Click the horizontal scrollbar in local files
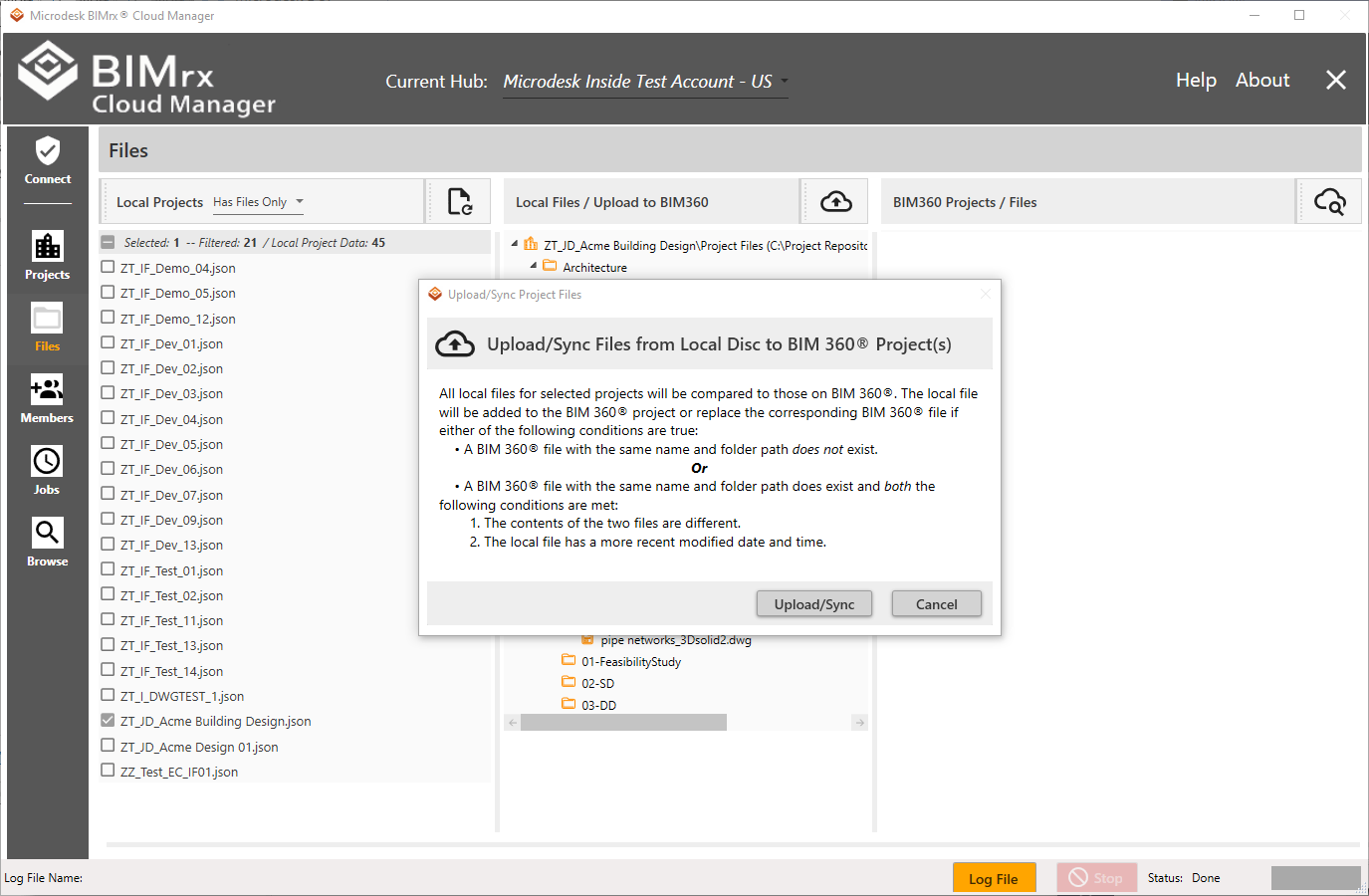This screenshot has height=896, width=1369. point(623,723)
